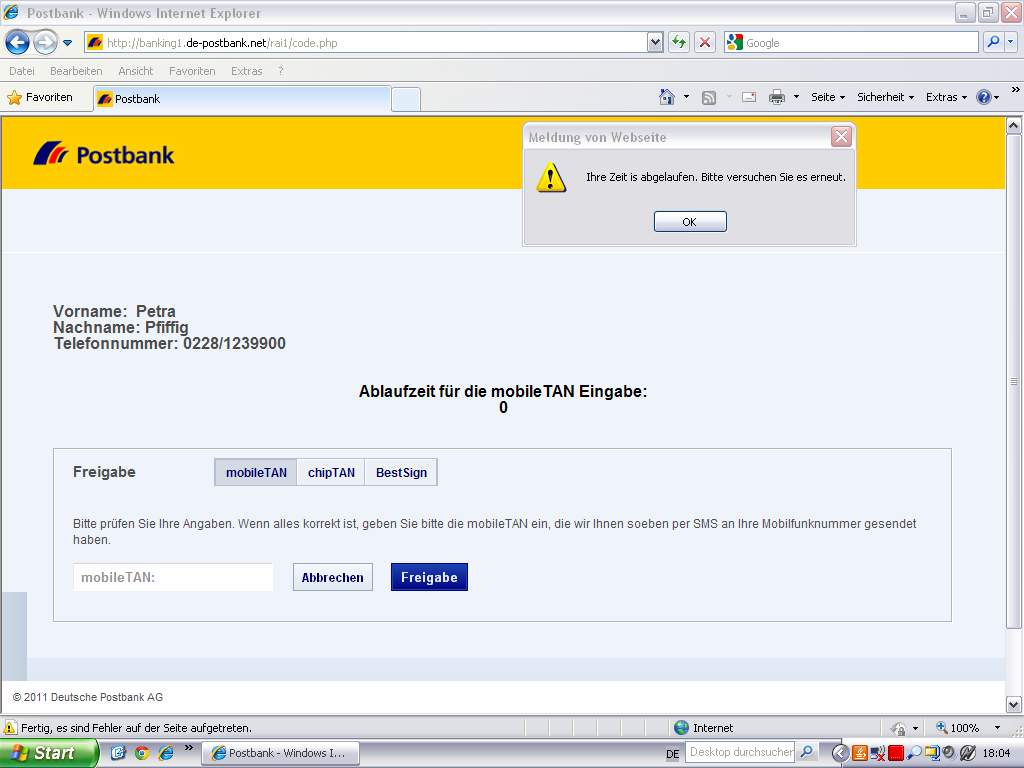This screenshot has height=768, width=1024.
Task: Select the BestSign tab
Action: tap(401, 472)
